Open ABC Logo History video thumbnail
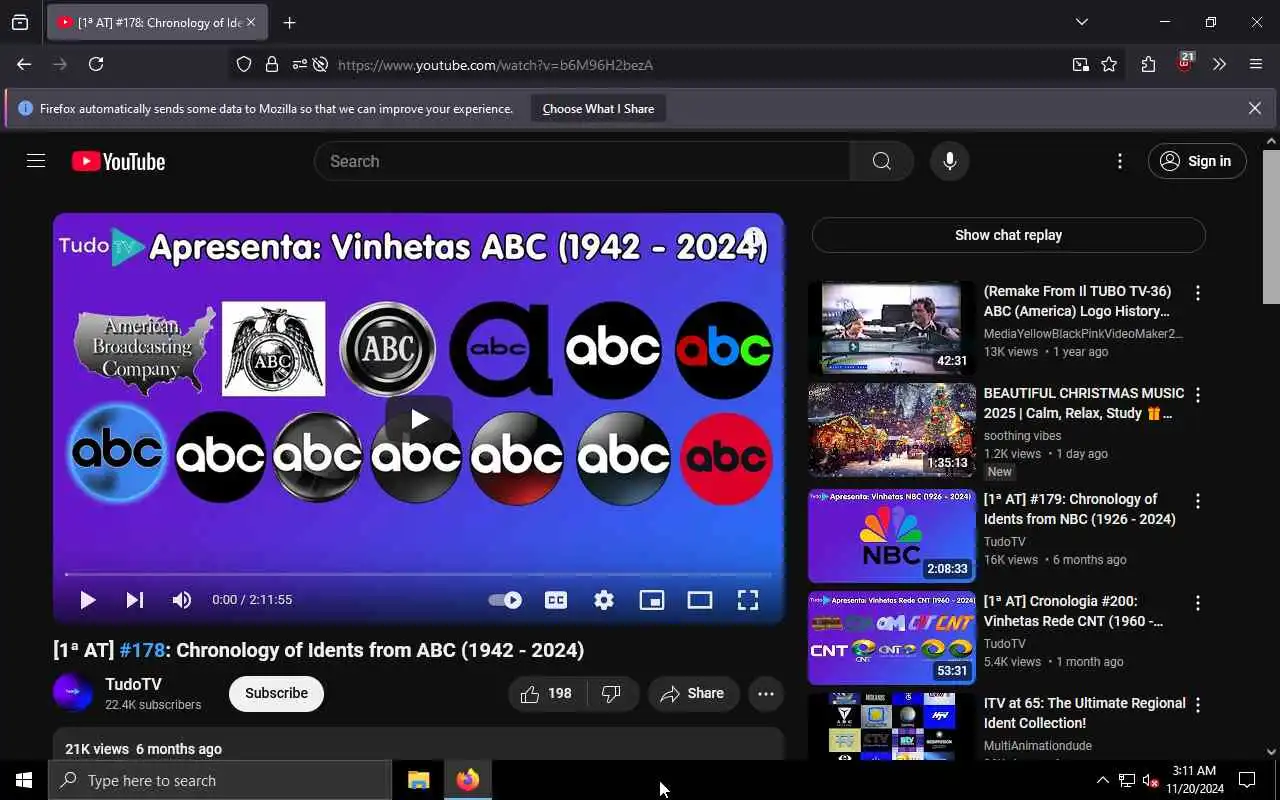1280x800 pixels. 892,328
